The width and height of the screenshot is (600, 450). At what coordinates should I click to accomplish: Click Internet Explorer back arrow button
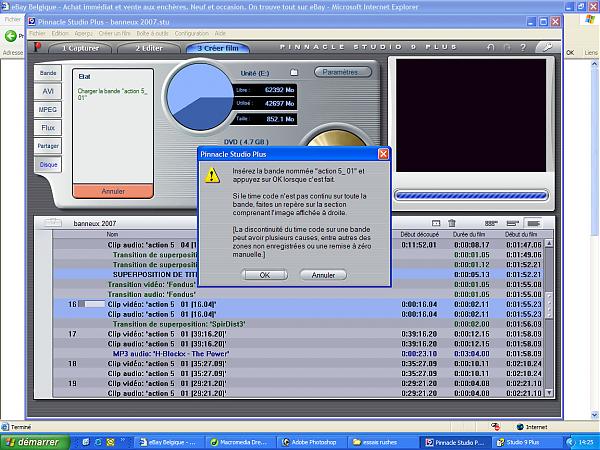[10, 36]
